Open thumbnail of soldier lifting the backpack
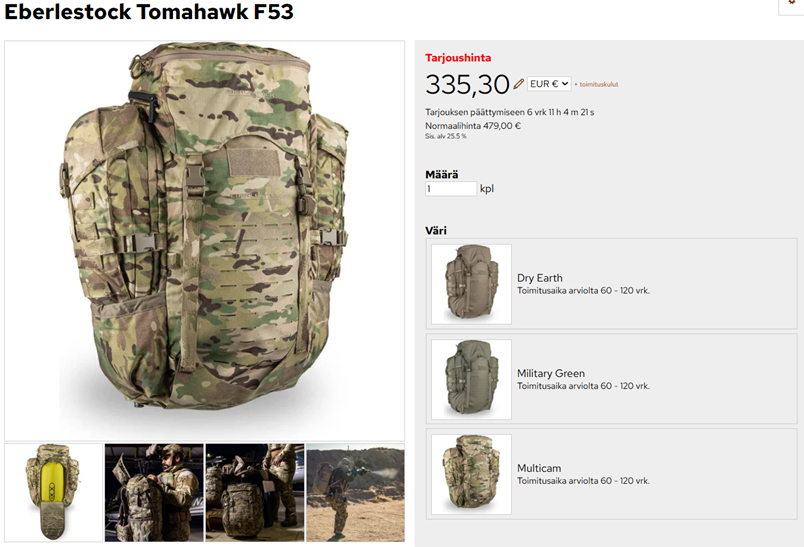The height and width of the screenshot is (547, 804). (x=154, y=493)
